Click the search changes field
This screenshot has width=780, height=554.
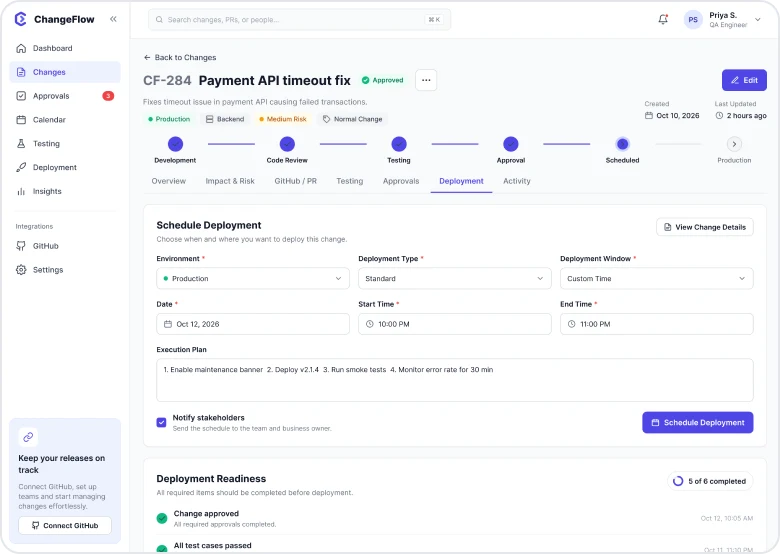(299, 20)
